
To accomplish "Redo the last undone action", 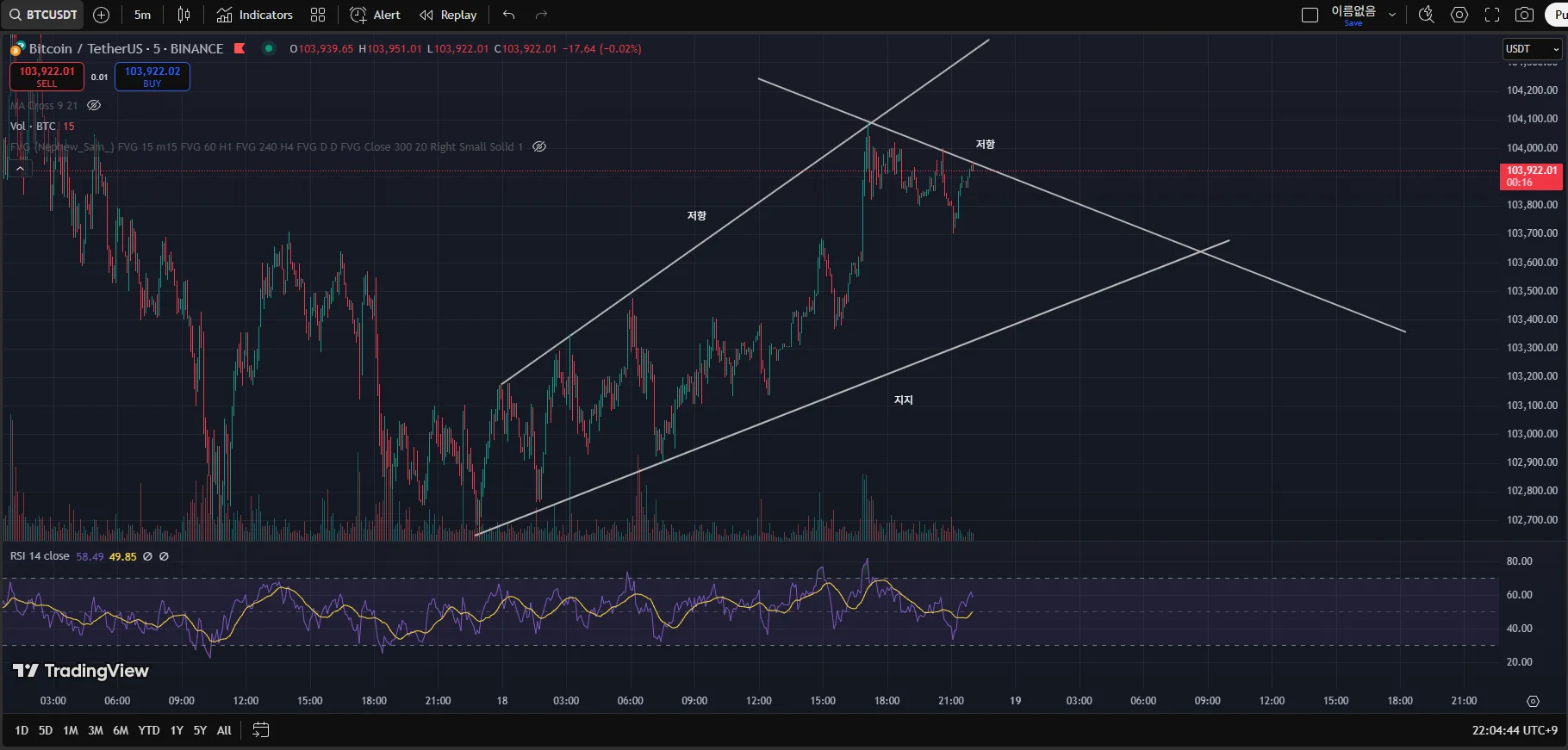I will [x=541, y=15].
